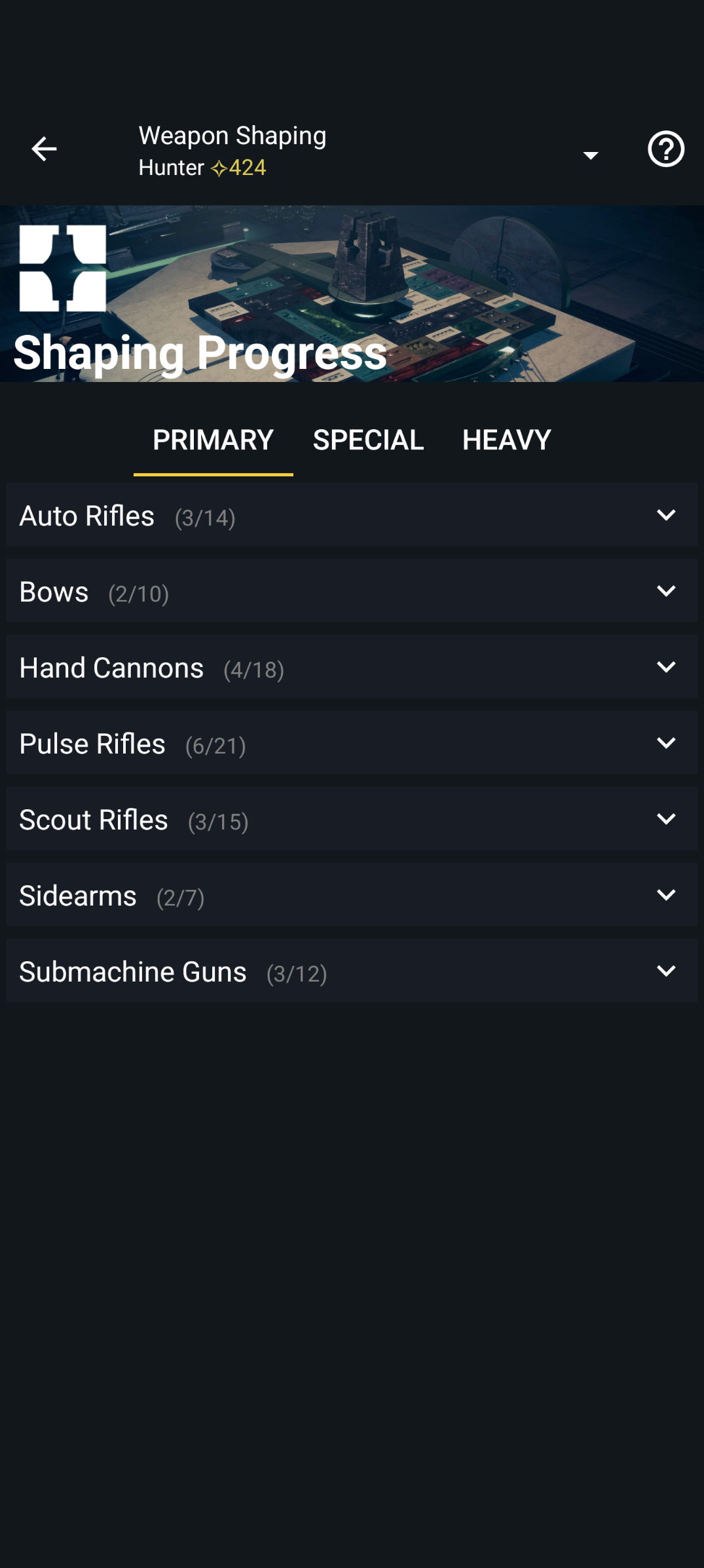Image resolution: width=704 pixels, height=1568 pixels.
Task: Expand the Sidearms chevron
Action: tap(665, 895)
